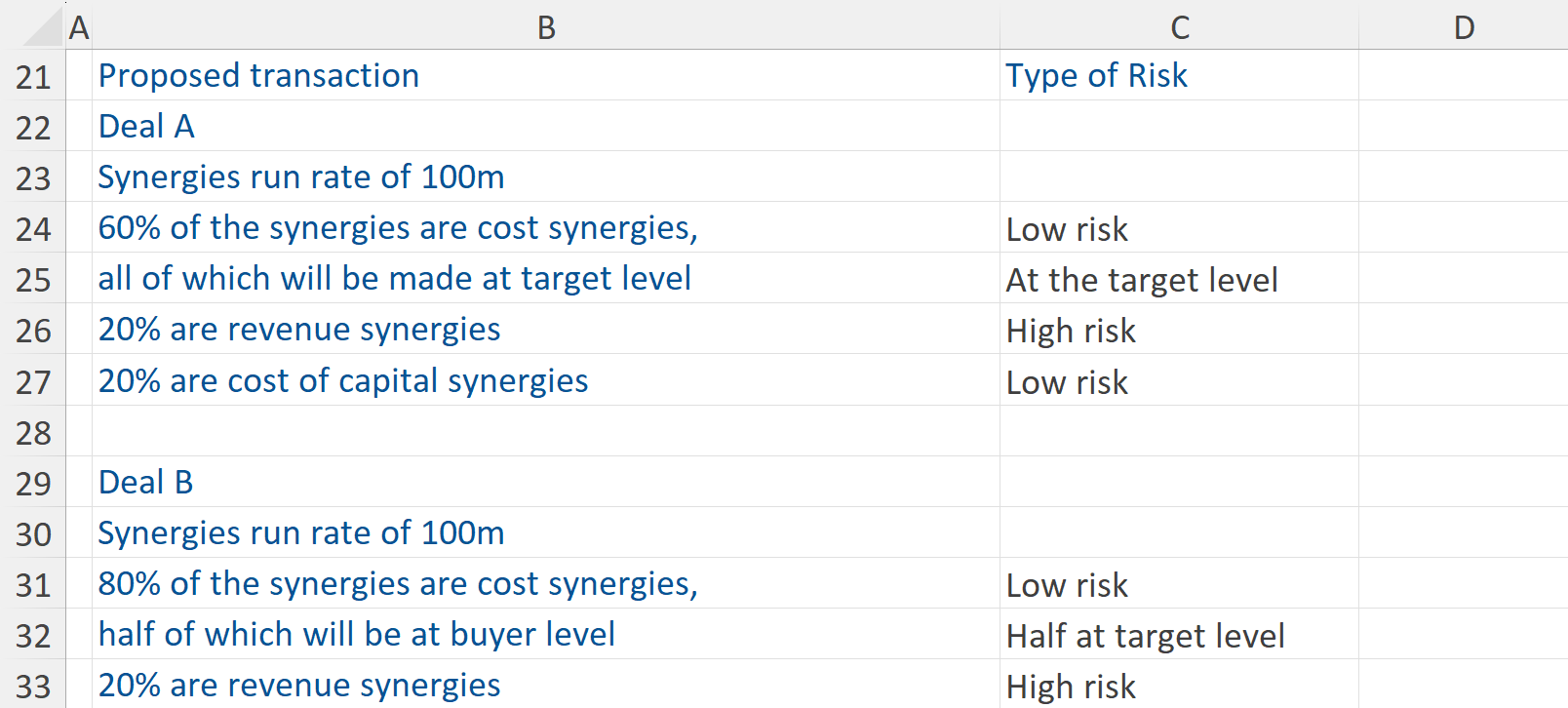Select 'all of which will be made at target level' cell
Screen dimensions: 1568x708
395,279
